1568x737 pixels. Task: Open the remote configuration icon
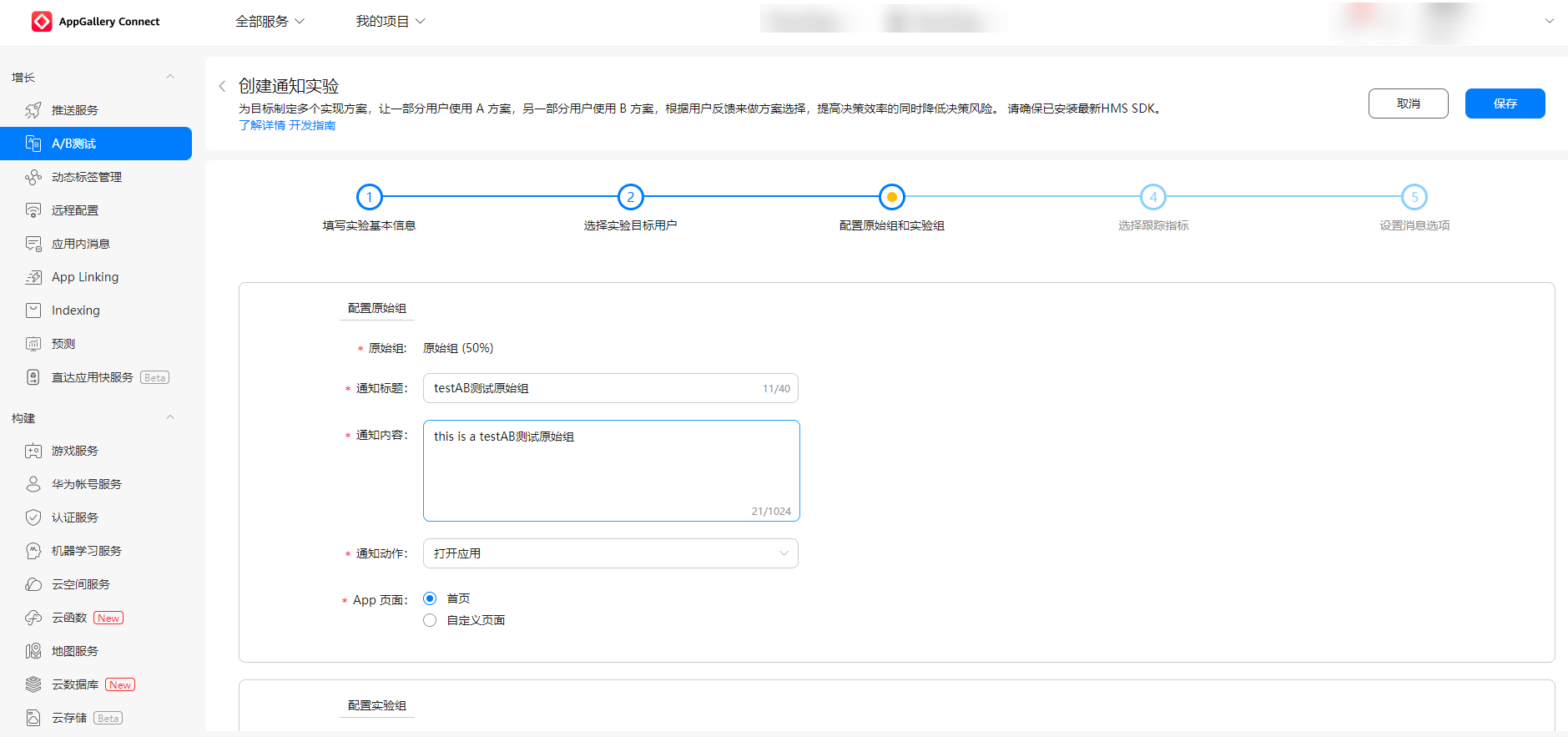33,210
